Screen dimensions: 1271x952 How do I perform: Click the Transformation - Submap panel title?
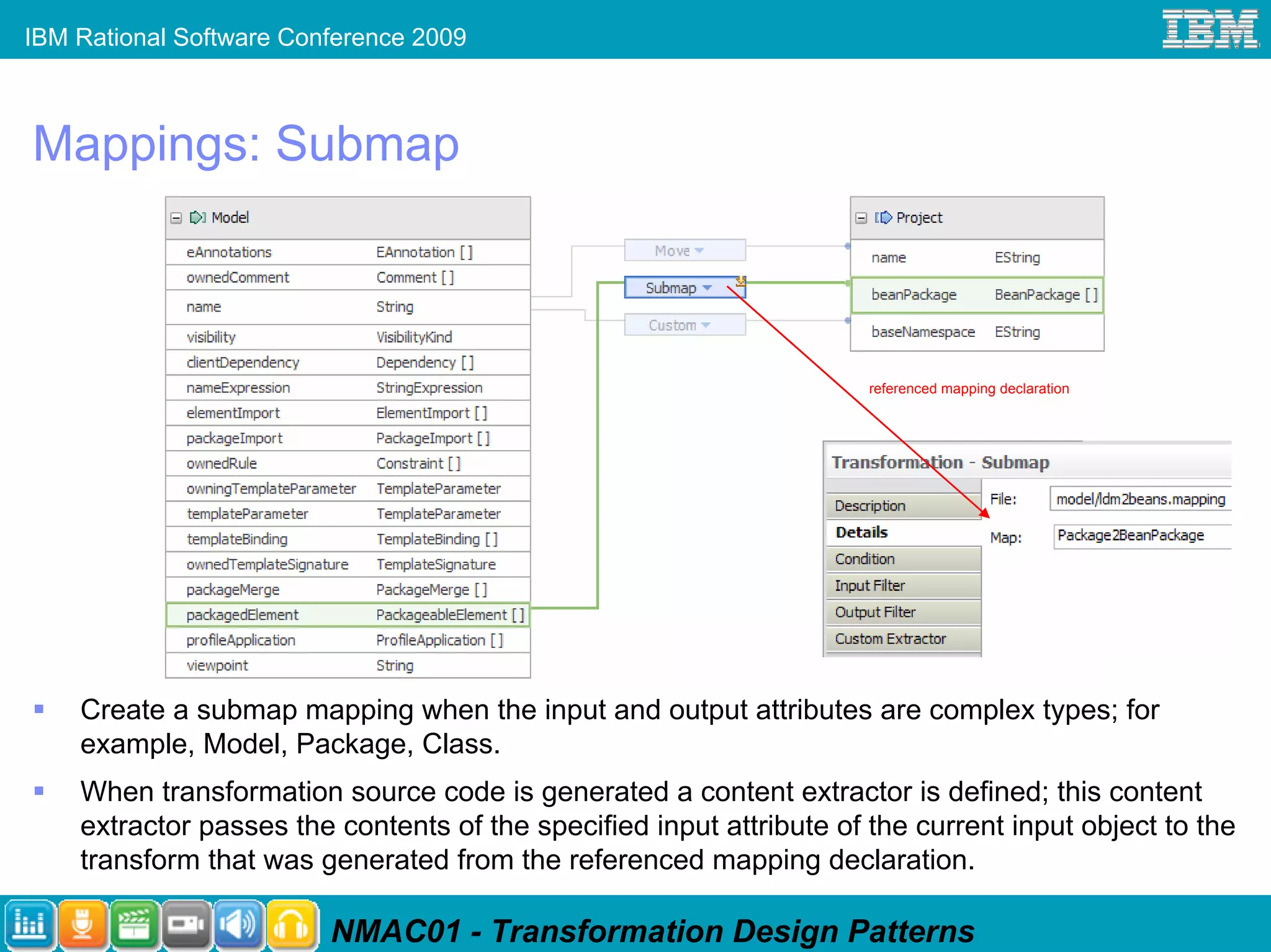click(941, 463)
